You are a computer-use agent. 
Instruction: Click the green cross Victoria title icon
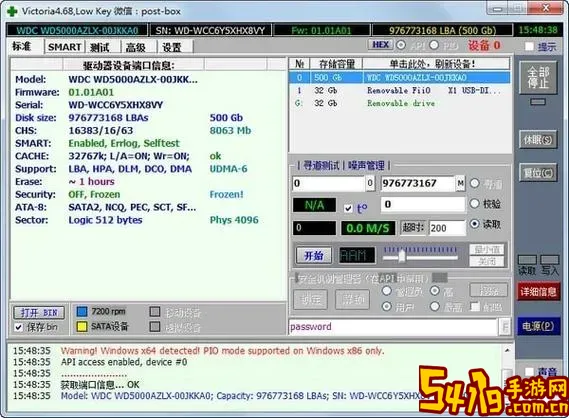tap(12, 11)
